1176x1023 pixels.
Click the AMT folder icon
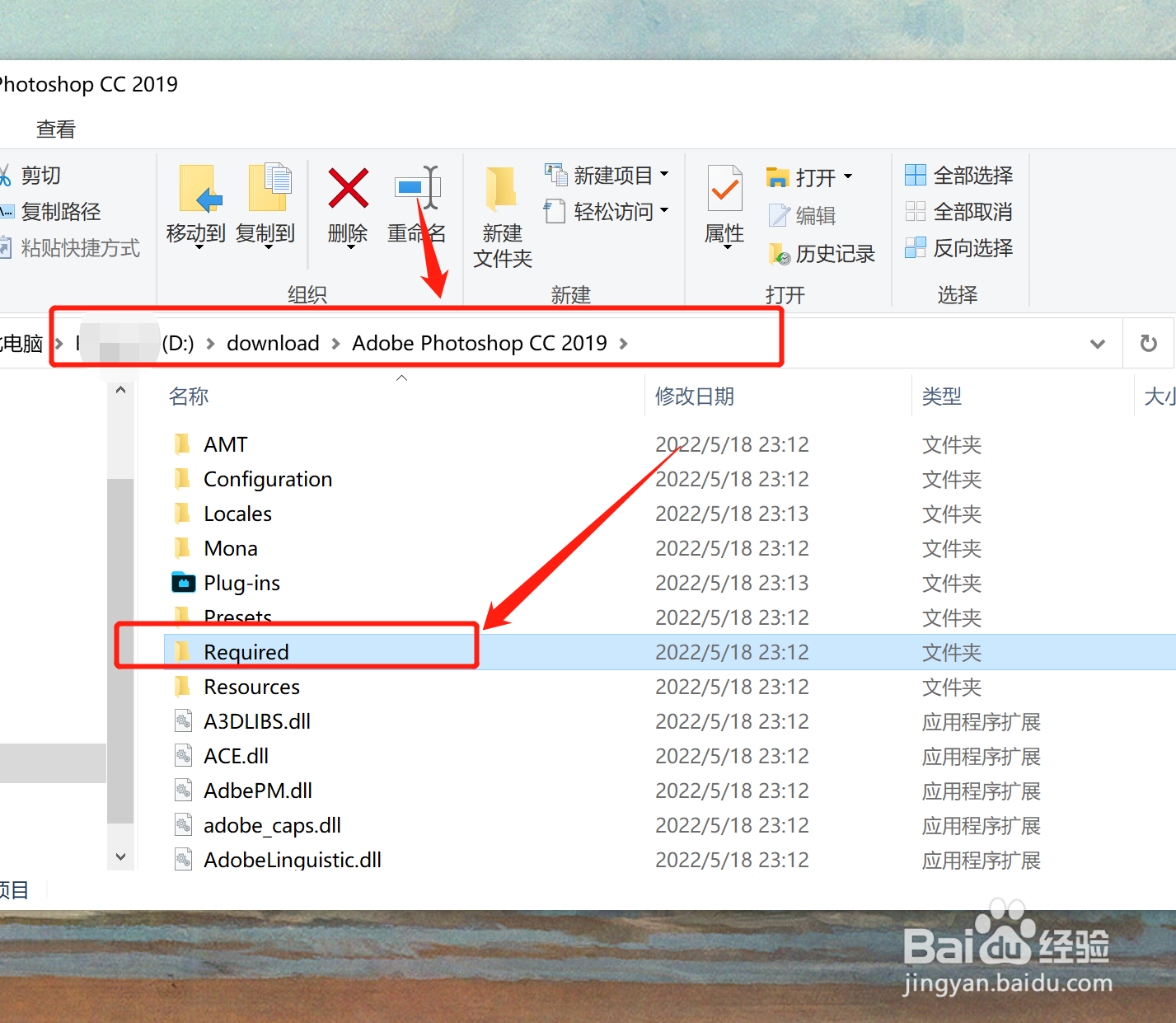coord(183,444)
